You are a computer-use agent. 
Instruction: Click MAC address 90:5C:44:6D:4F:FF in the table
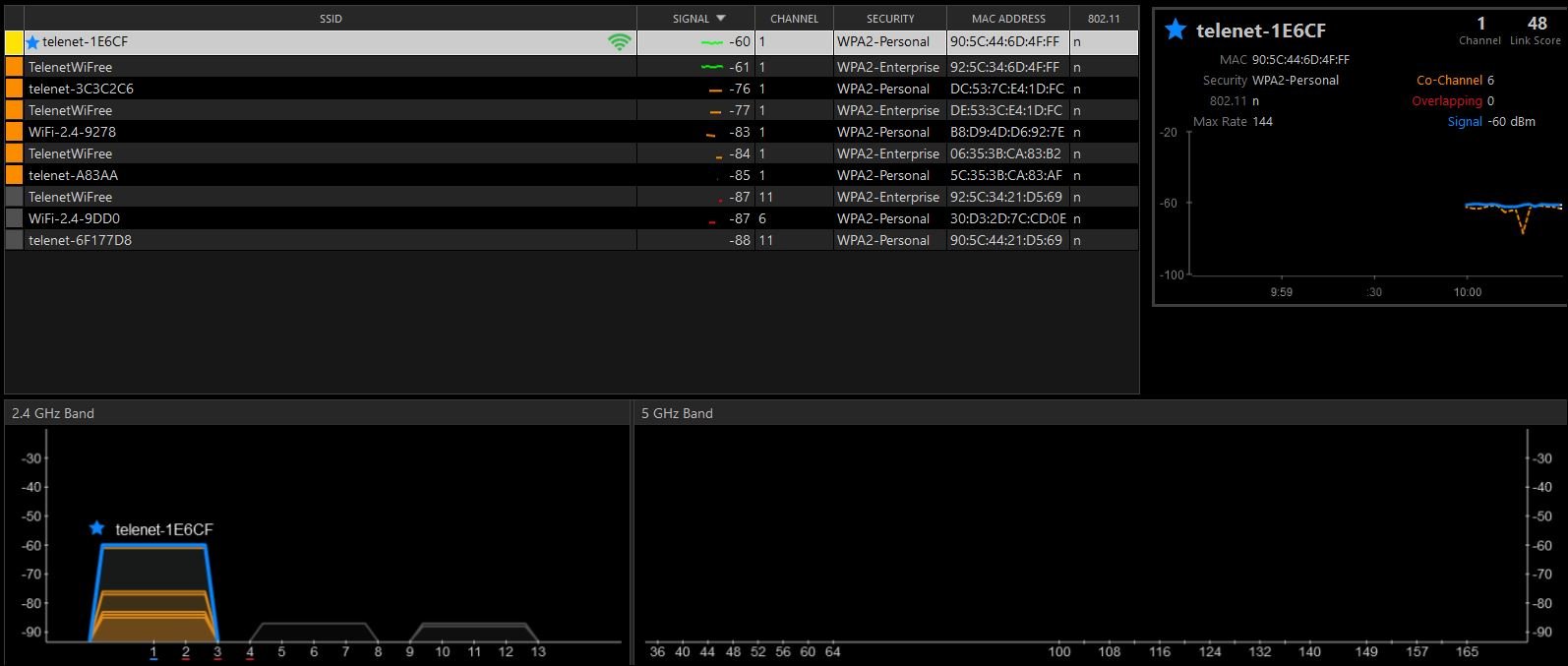[1004, 42]
